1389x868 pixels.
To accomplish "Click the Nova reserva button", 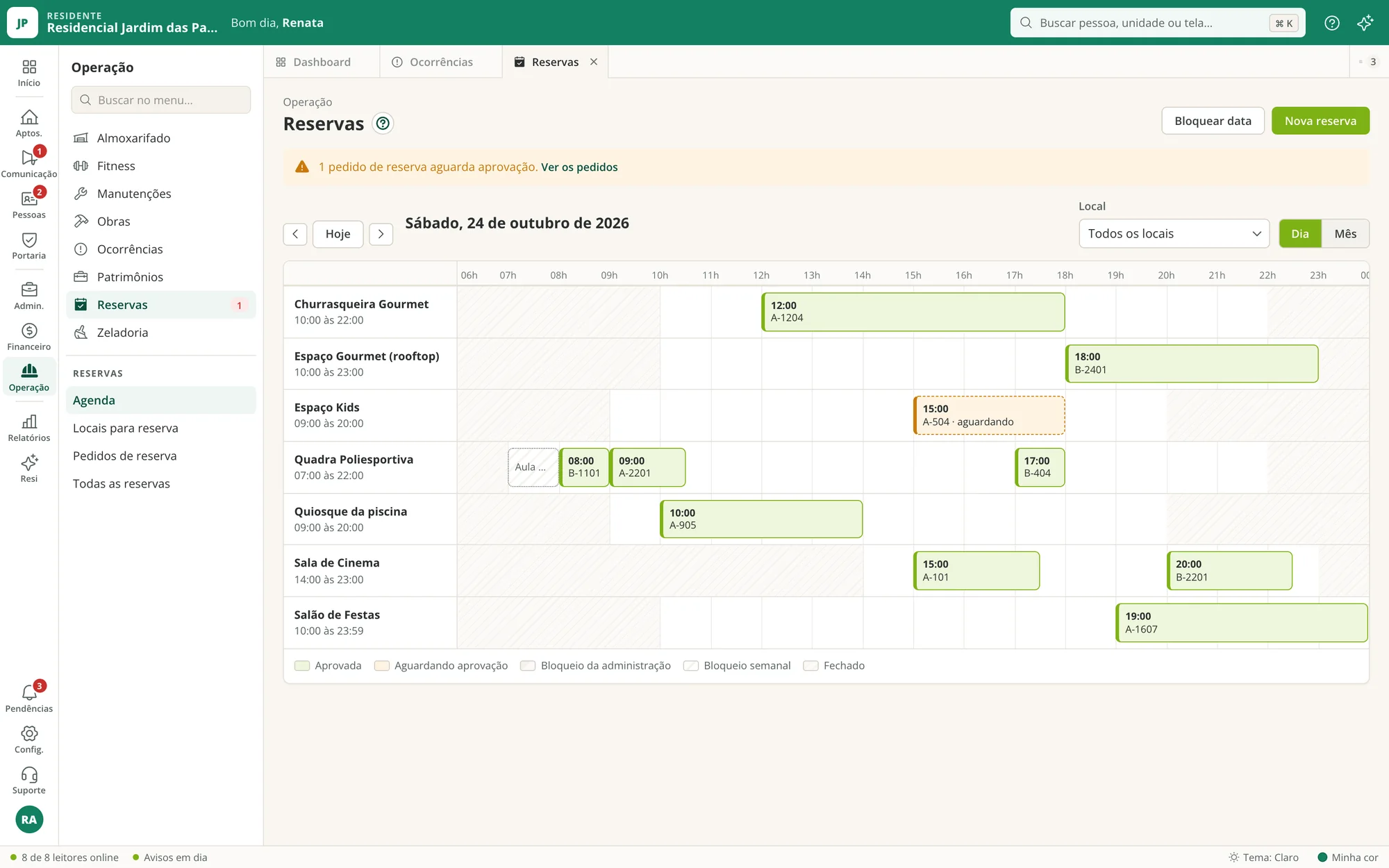I will pyautogui.click(x=1320, y=121).
